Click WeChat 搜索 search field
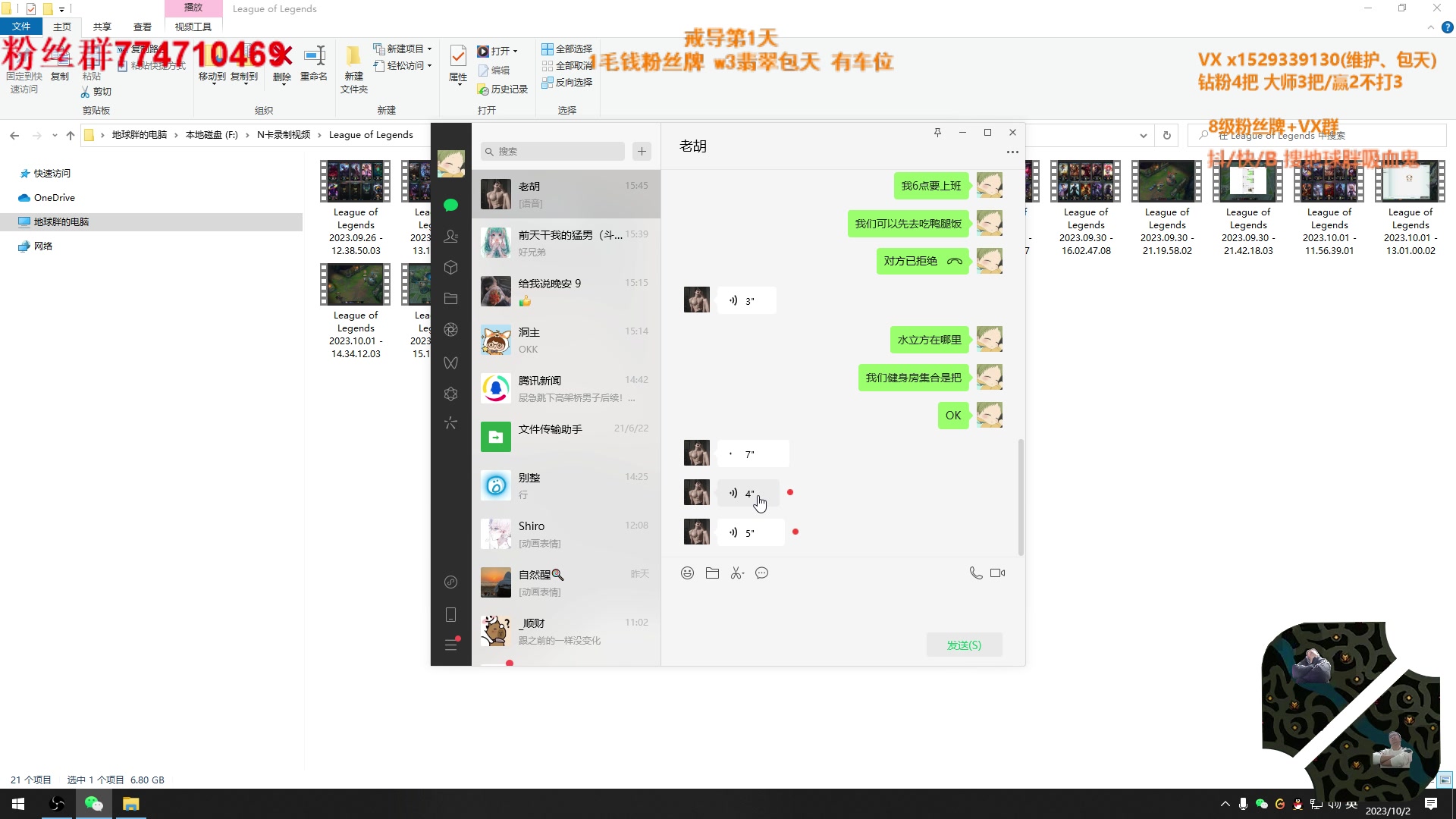 click(553, 152)
